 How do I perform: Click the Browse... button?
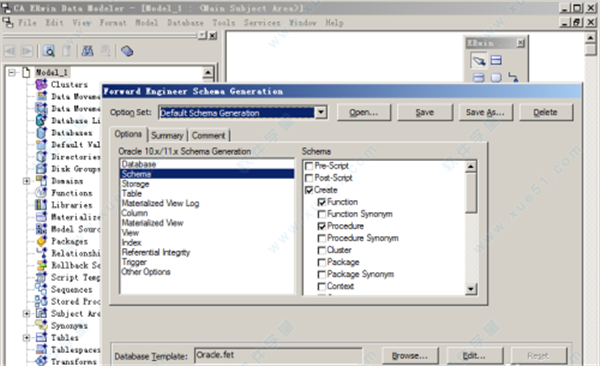coord(410,356)
